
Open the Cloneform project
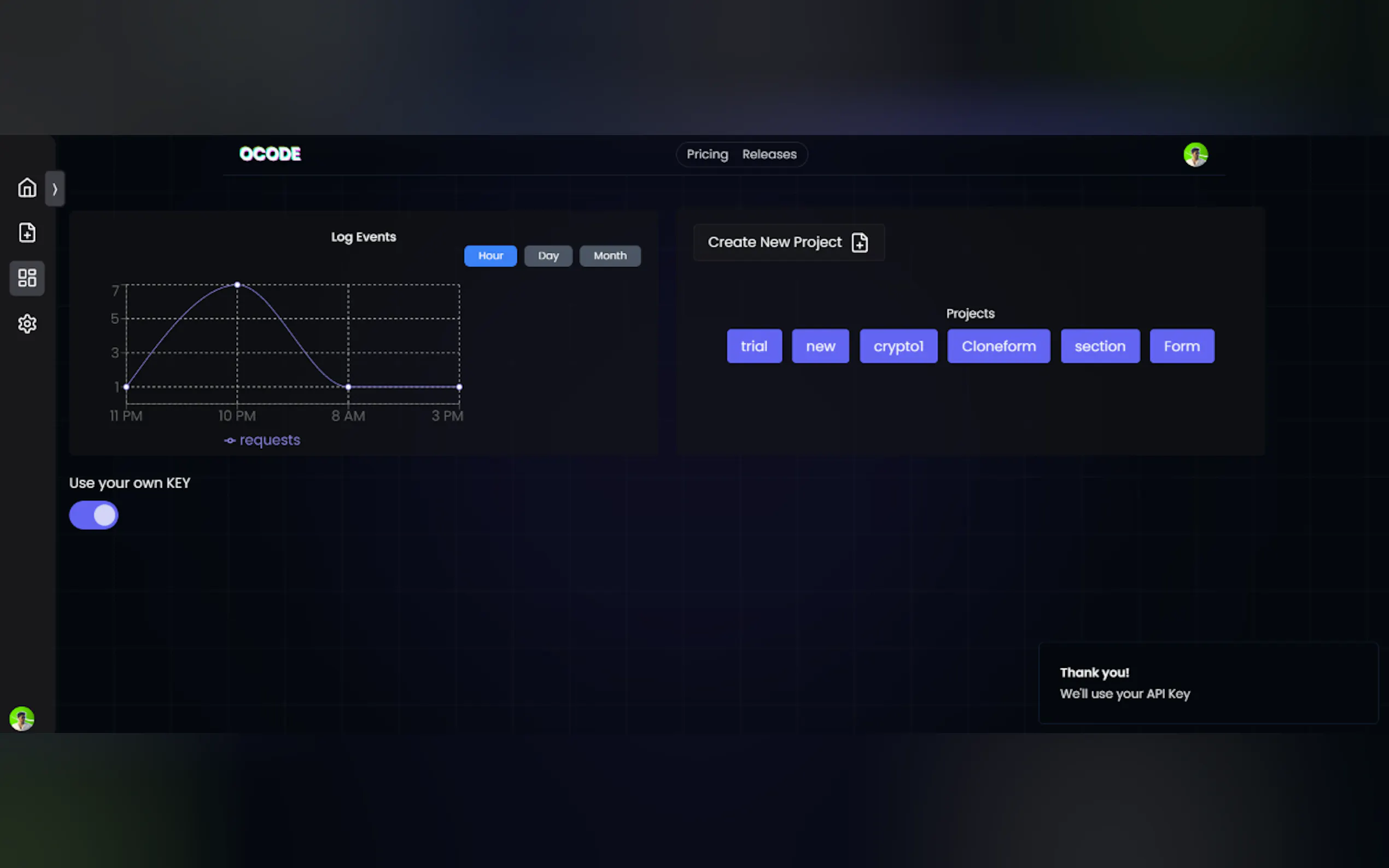point(998,346)
